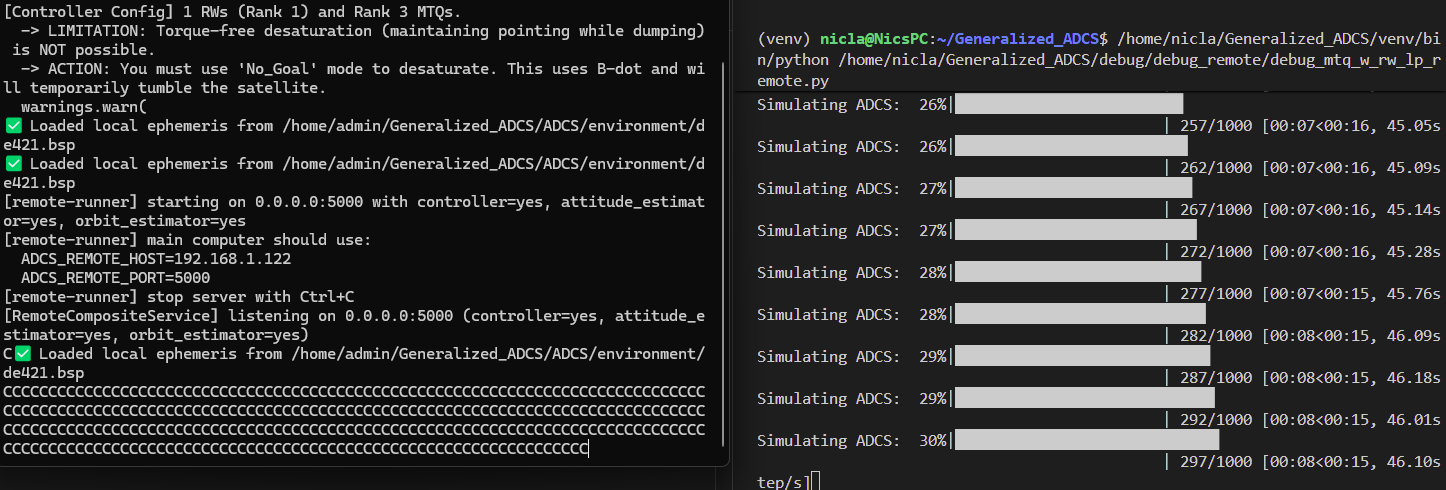The image size is (1446, 490).
Task: Click the first green checkmark beside Loaded local ephemeris
Action: coord(13,126)
